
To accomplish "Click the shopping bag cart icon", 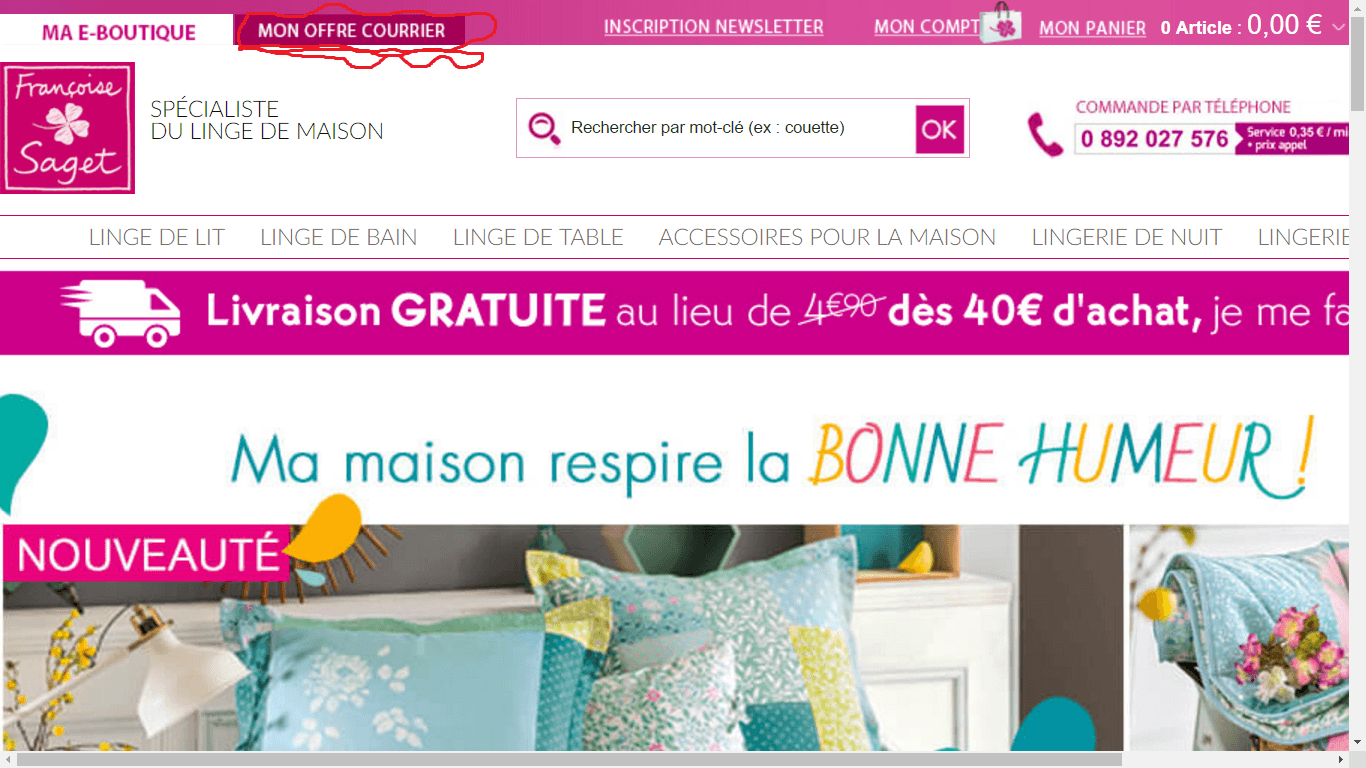I will (1000, 23).
